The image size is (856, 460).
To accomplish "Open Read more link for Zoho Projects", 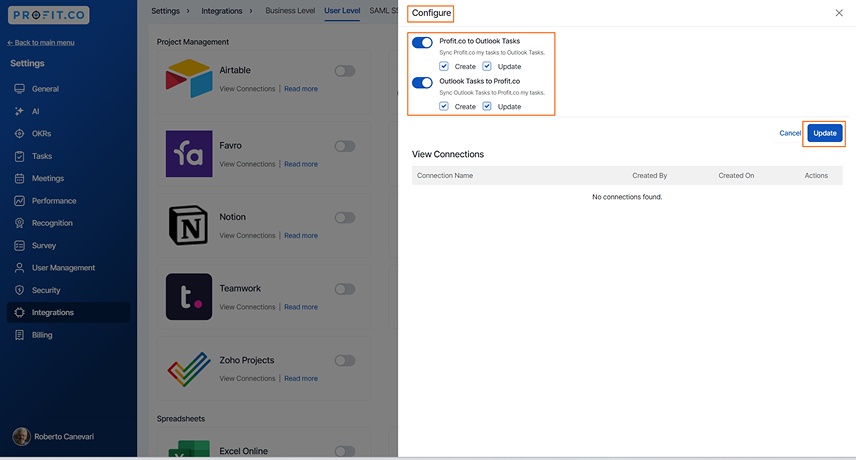I will tap(301, 379).
